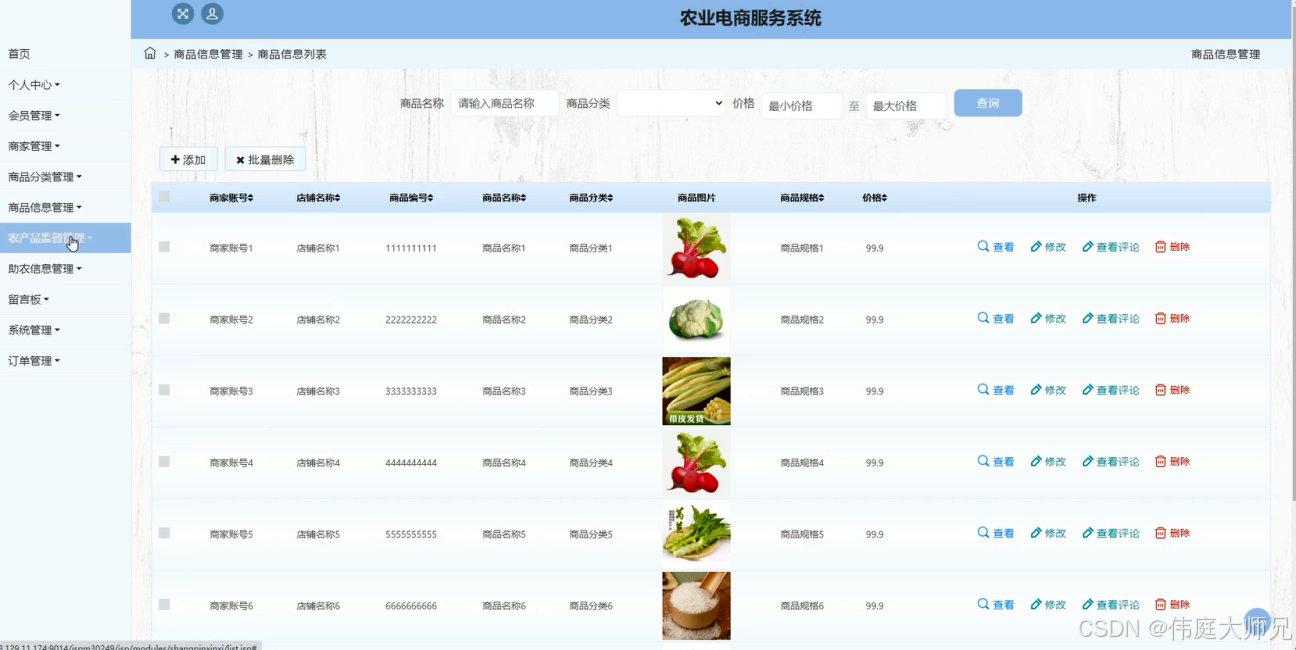Check the box for 商家账号4 row

[x=164, y=461]
